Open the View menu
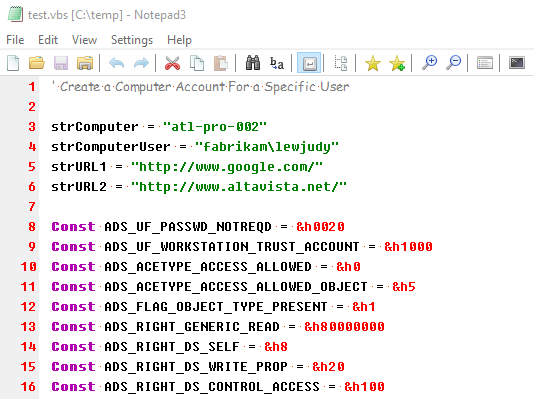Screen dimensions: 534x399 84,40
